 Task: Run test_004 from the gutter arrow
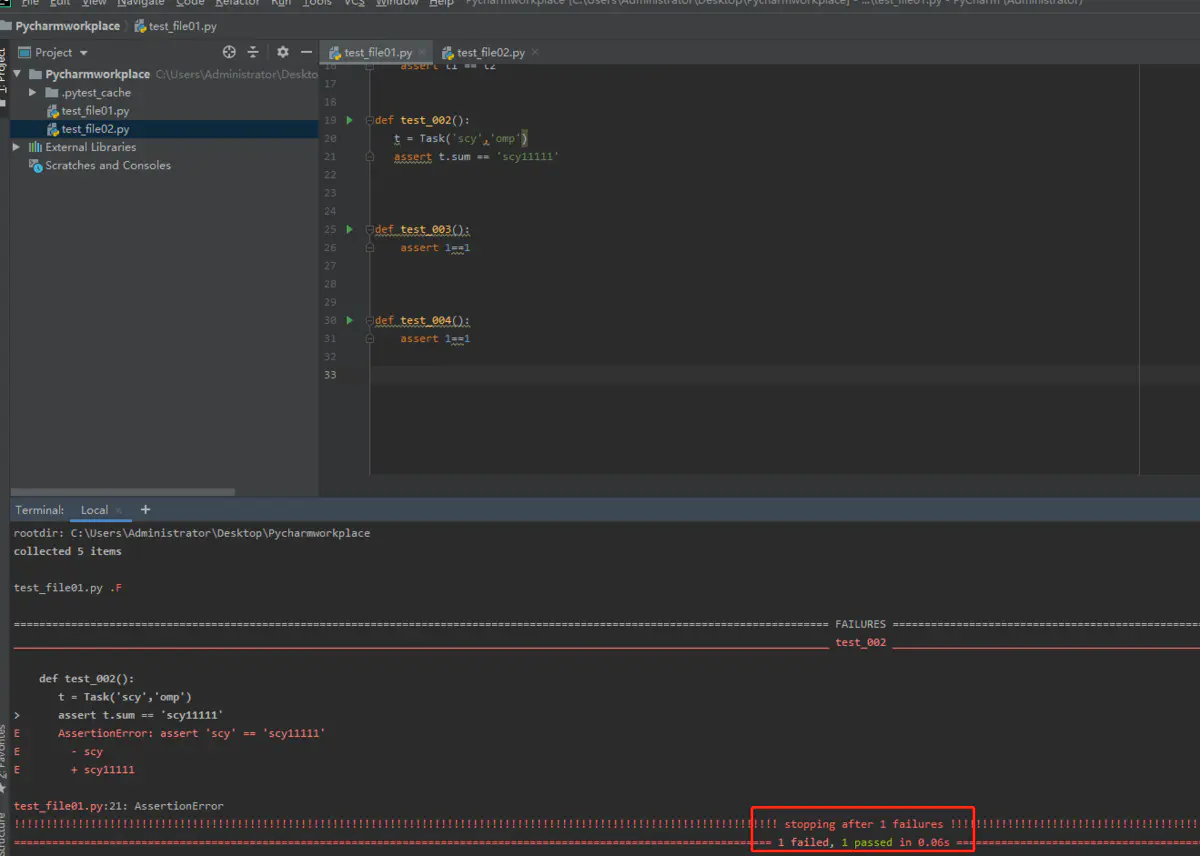pyautogui.click(x=349, y=320)
